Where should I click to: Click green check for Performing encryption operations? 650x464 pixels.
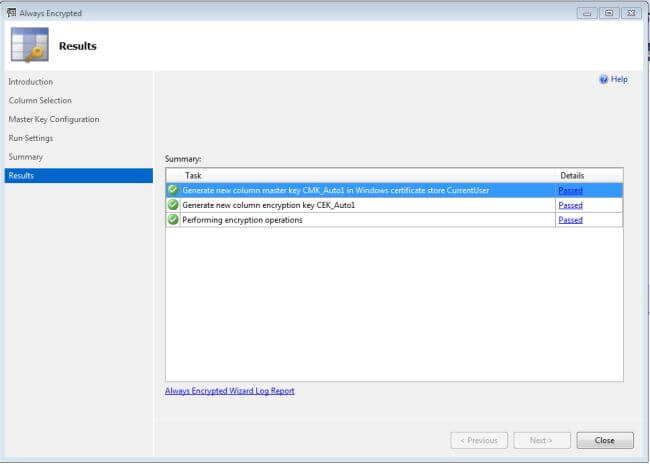(173, 220)
